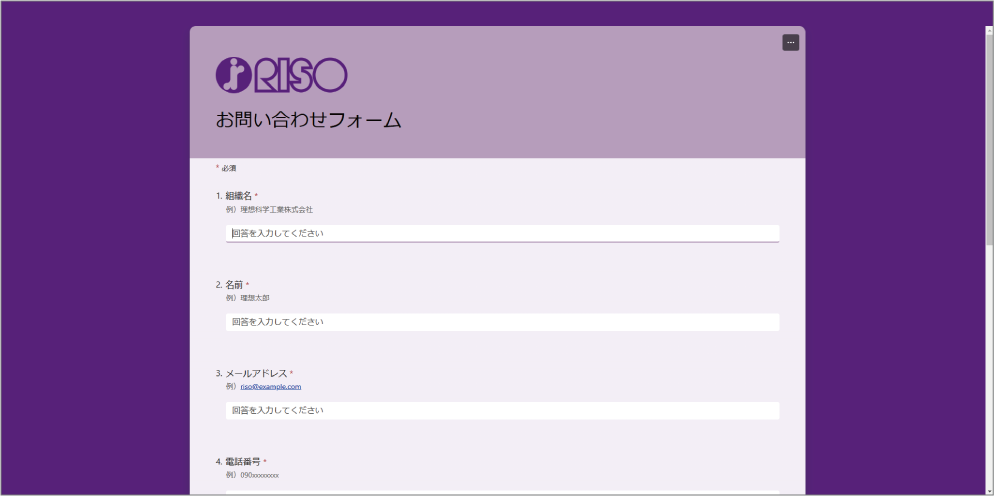Viewport: 994px width, 496px height.
Task: Click the 理想太郎 example name text
Action: (254, 298)
